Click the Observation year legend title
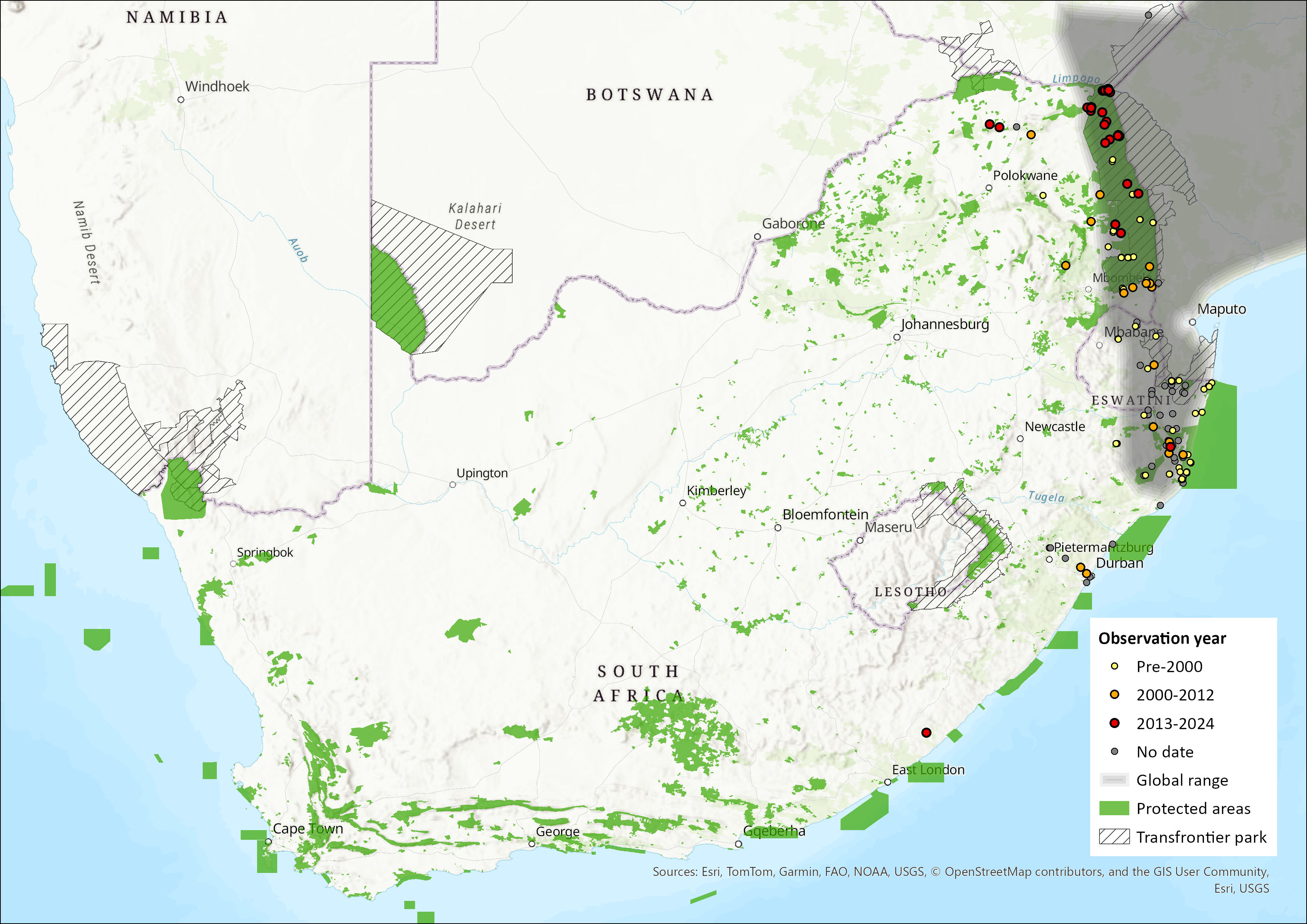This screenshot has height=924, width=1307. coord(1162,638)
